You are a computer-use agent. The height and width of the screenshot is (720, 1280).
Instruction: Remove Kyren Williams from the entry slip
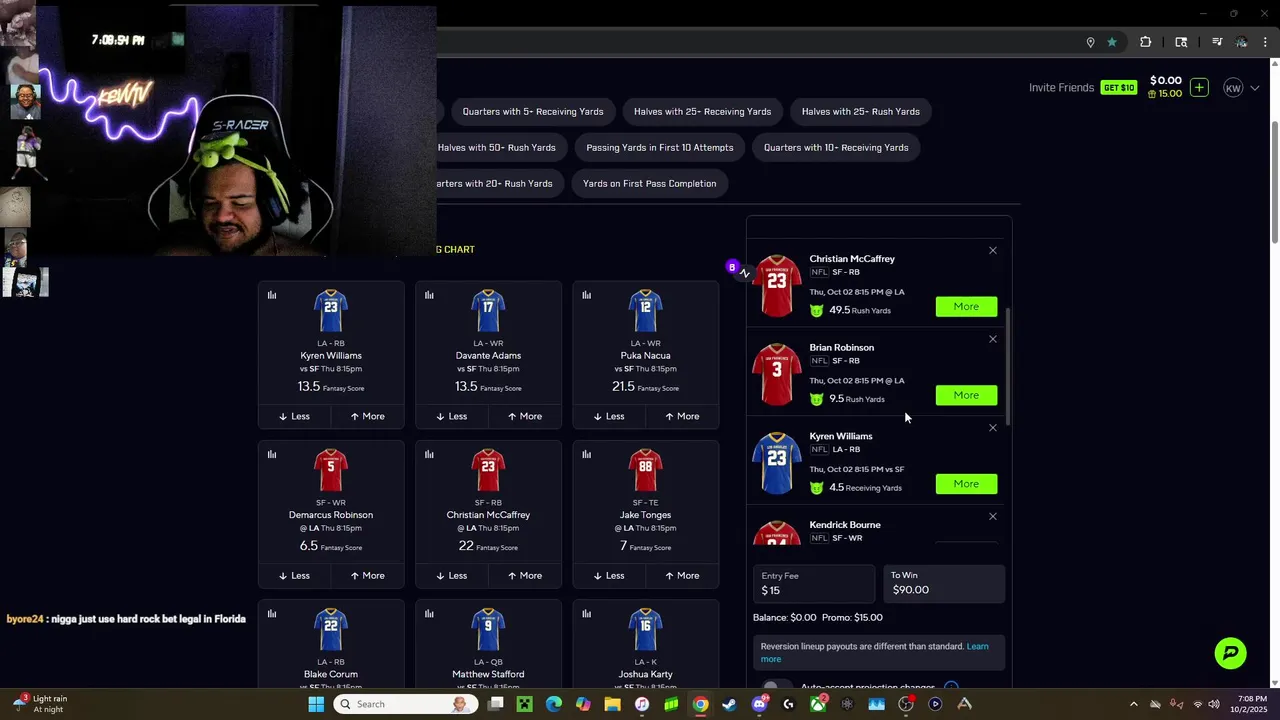pyautogui.click(x=993, y=428)
